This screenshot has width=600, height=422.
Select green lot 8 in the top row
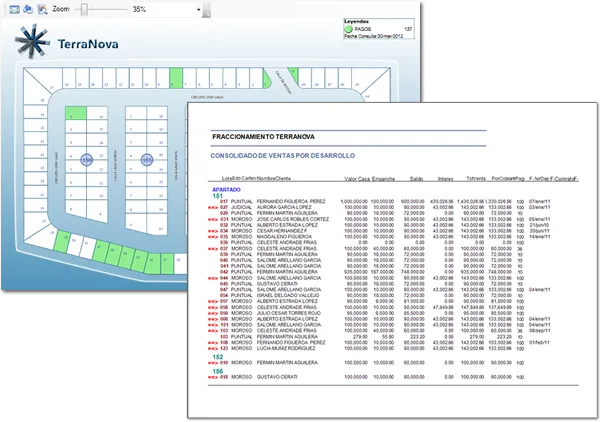pyautogui.click(x=176, y=78)
